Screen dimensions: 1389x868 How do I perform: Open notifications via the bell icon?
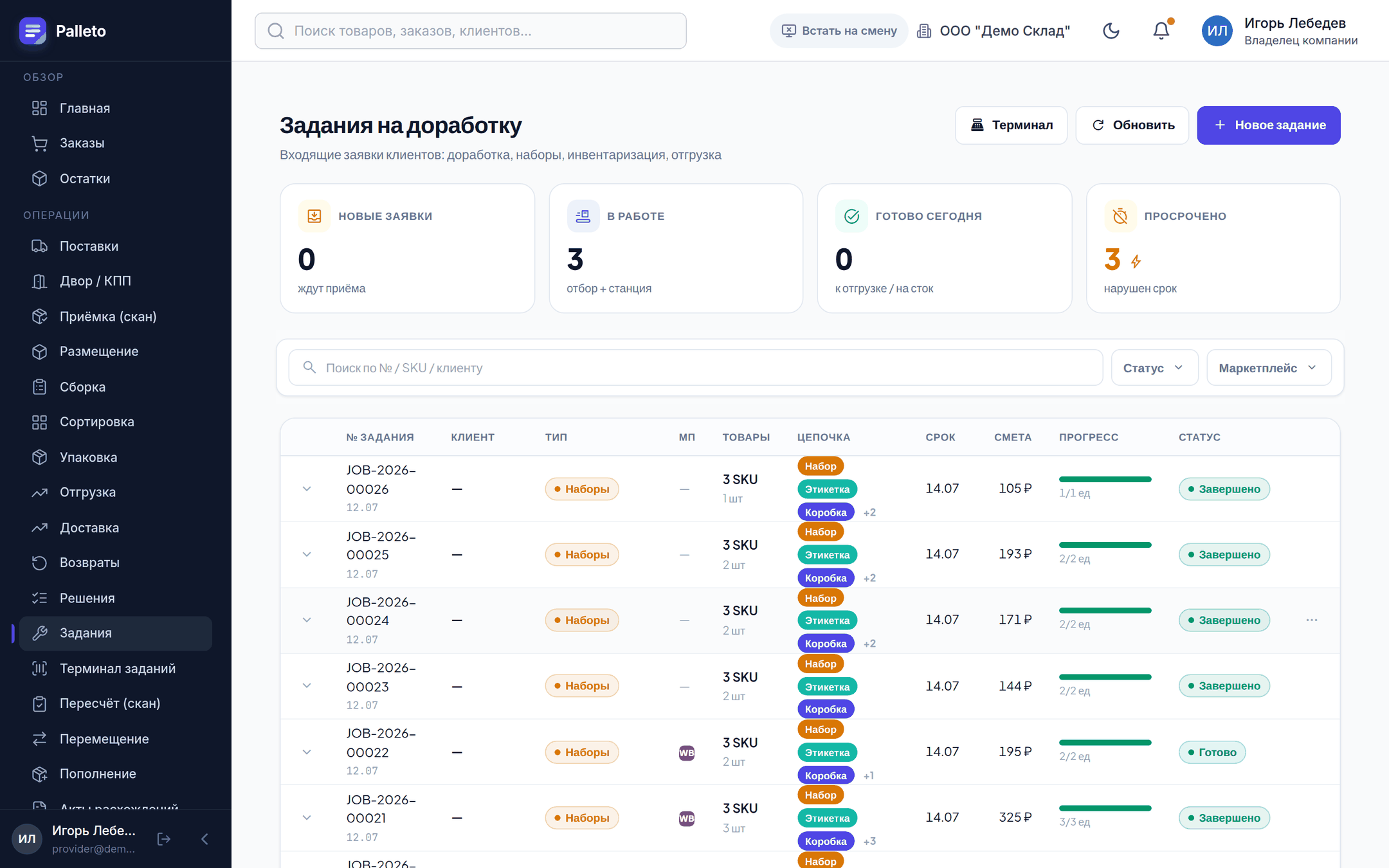tap(1161, 31)
